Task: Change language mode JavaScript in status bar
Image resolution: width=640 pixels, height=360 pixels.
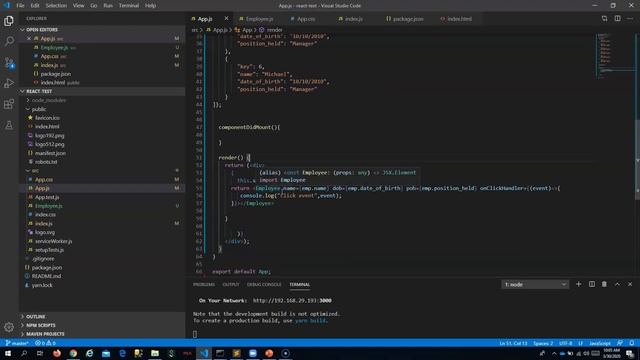Action: (x=600, y=343)
